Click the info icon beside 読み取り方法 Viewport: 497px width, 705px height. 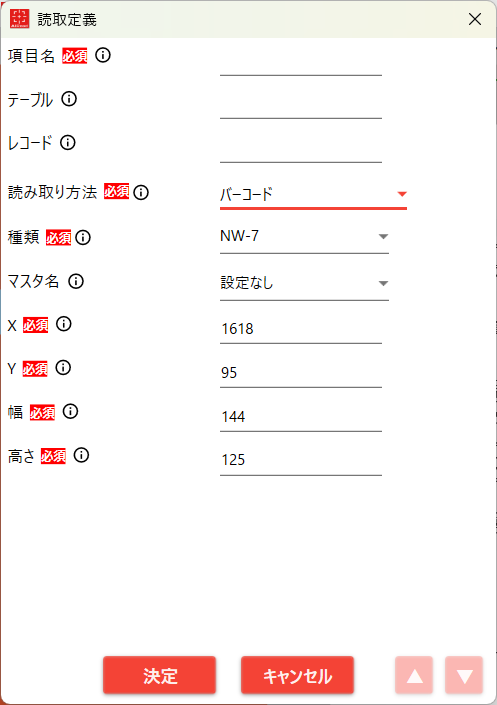point(141,192)
